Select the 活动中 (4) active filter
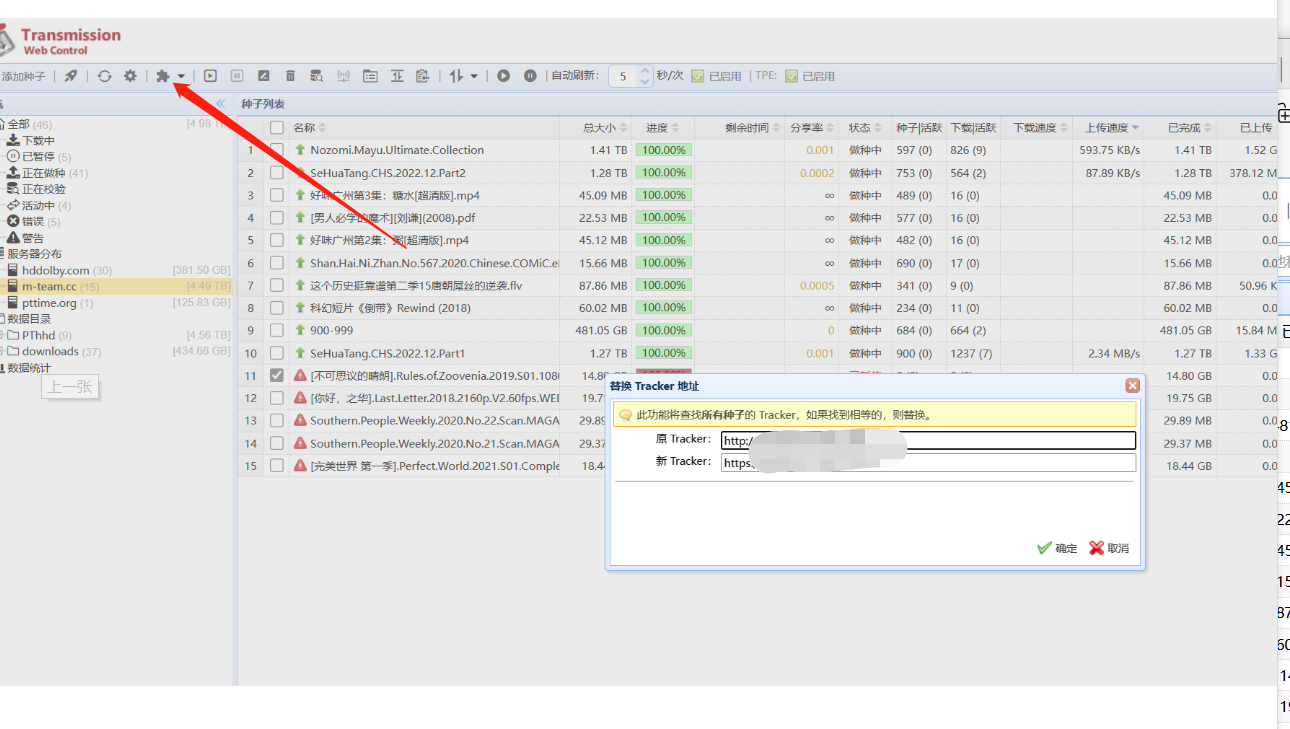 [x=39, y=205]
